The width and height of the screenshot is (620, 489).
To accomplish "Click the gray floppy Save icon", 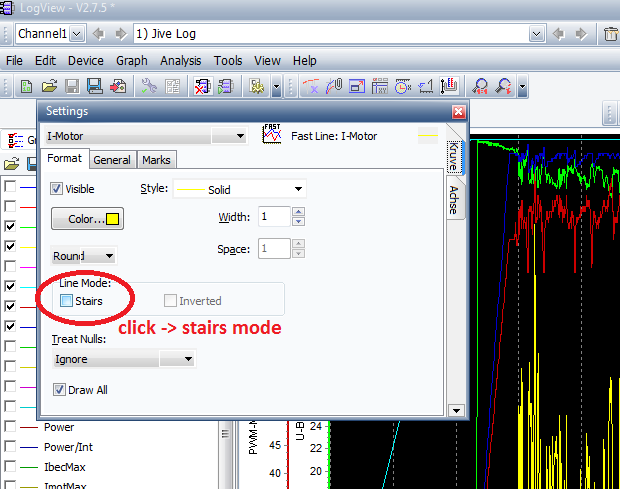I will click(72, 86).
